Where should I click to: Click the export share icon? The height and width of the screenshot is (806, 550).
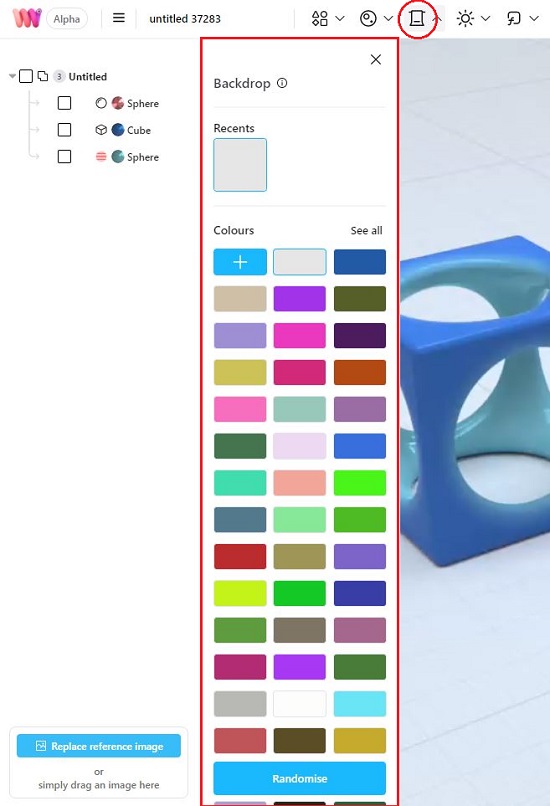(514, 19)
